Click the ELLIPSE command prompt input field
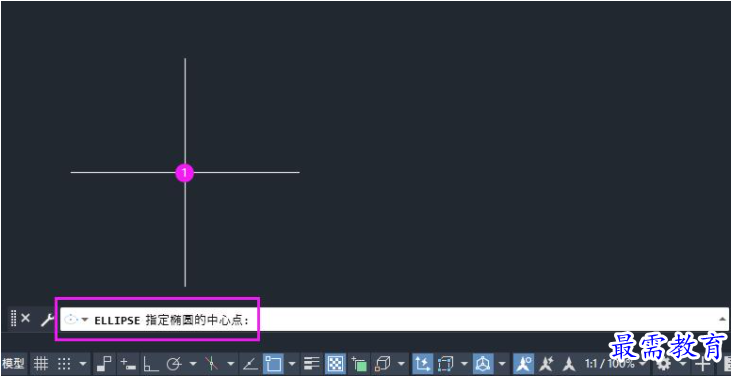Image resolution: width=733 pixels, height=378 pixels. [x=394, y=320]
